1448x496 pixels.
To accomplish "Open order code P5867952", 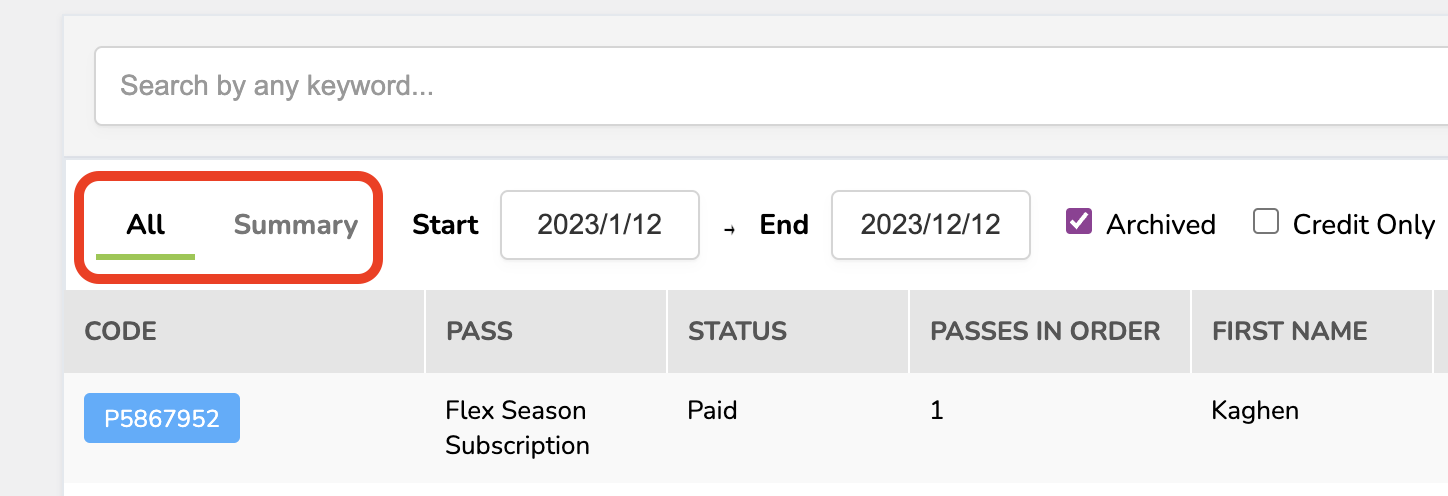I will point(162,418).
